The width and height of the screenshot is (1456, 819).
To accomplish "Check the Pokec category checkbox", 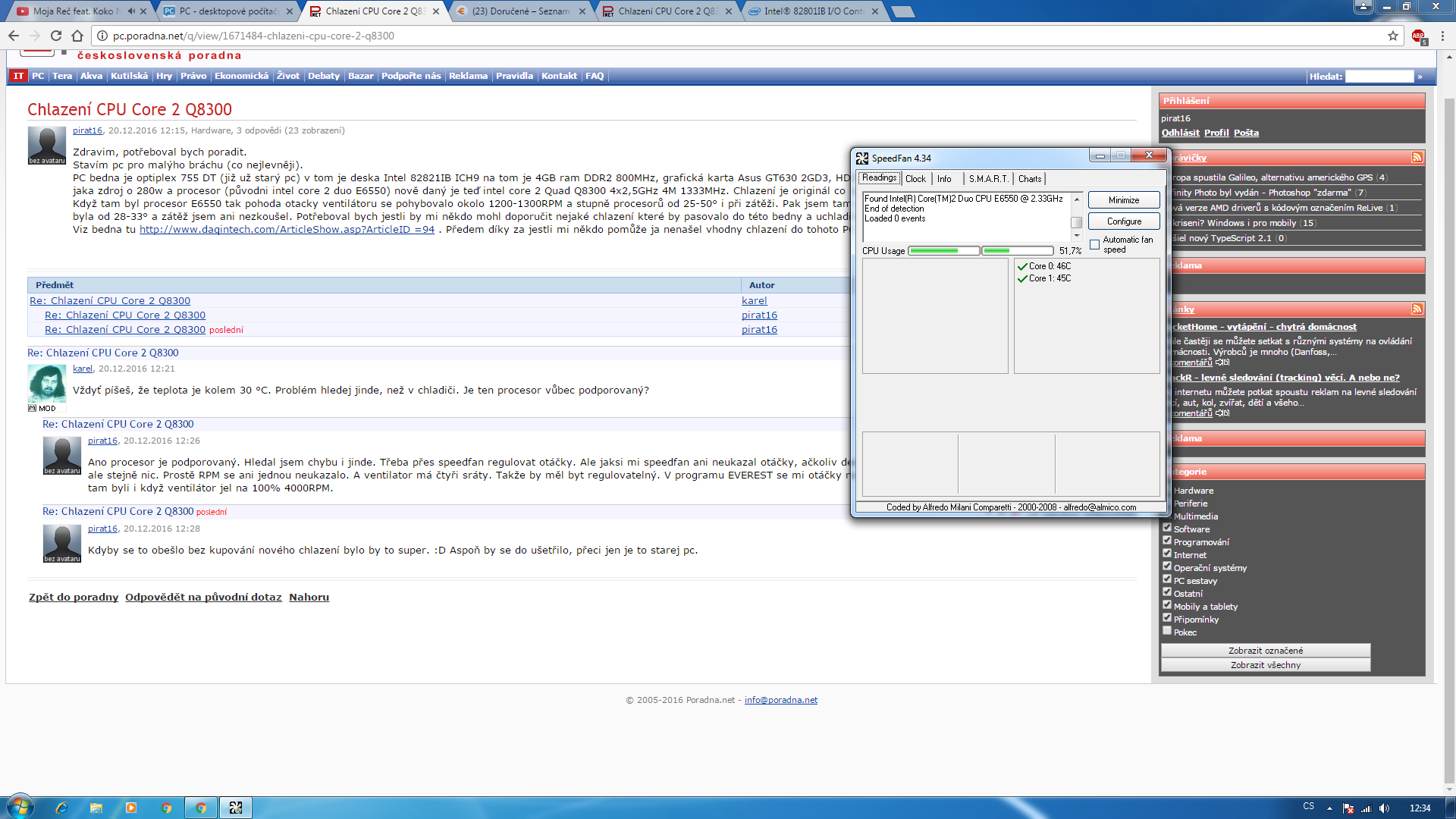I will point(1167,631).
